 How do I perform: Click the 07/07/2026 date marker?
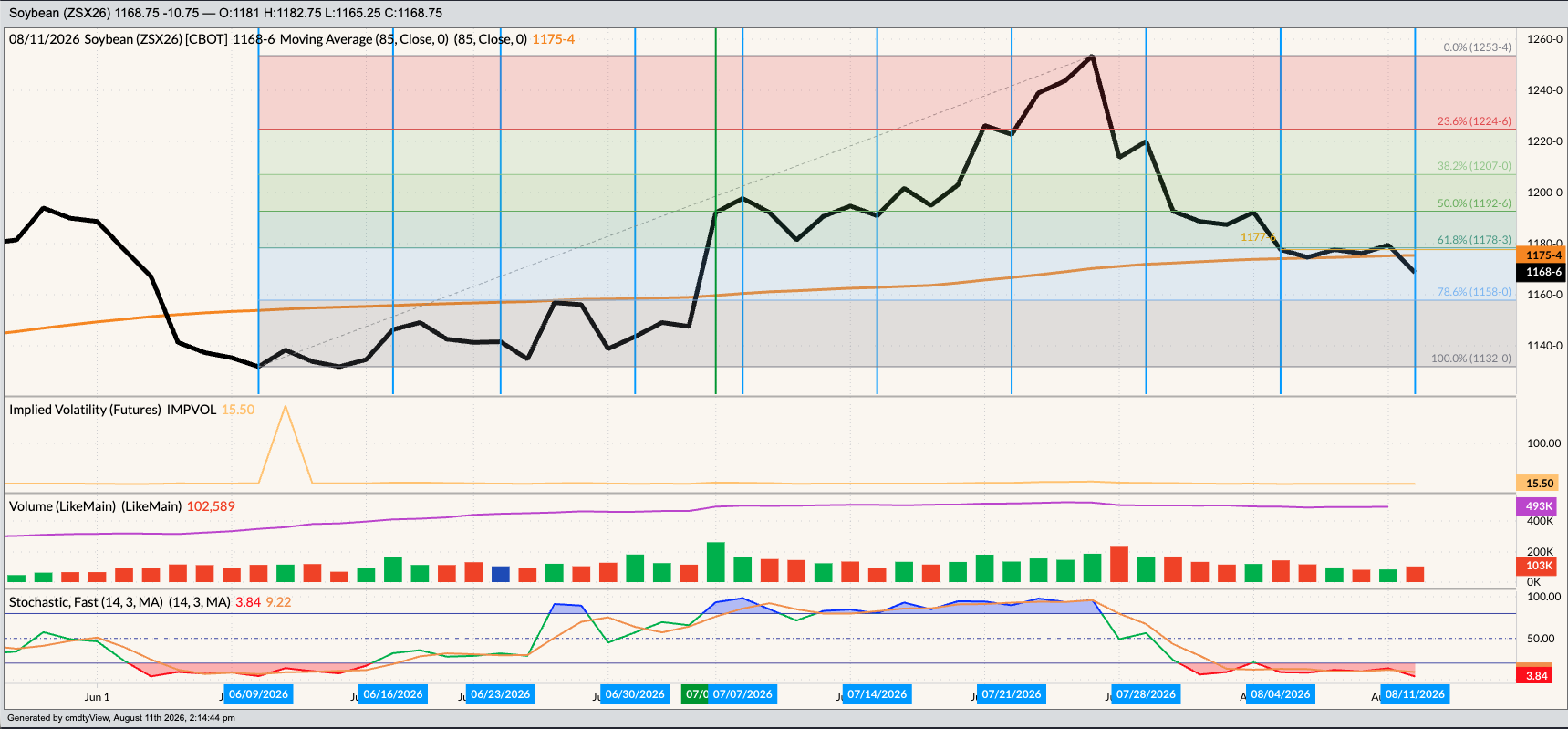pyautogui.click(x=742, y=694)
